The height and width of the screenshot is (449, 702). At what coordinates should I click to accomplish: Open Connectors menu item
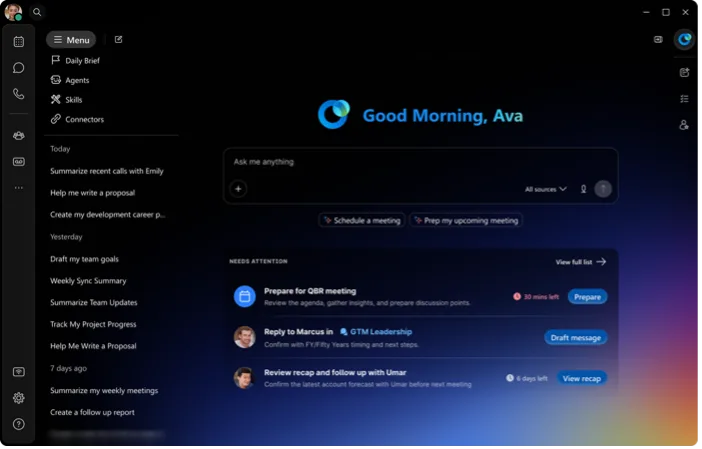(x=77, y=120)
